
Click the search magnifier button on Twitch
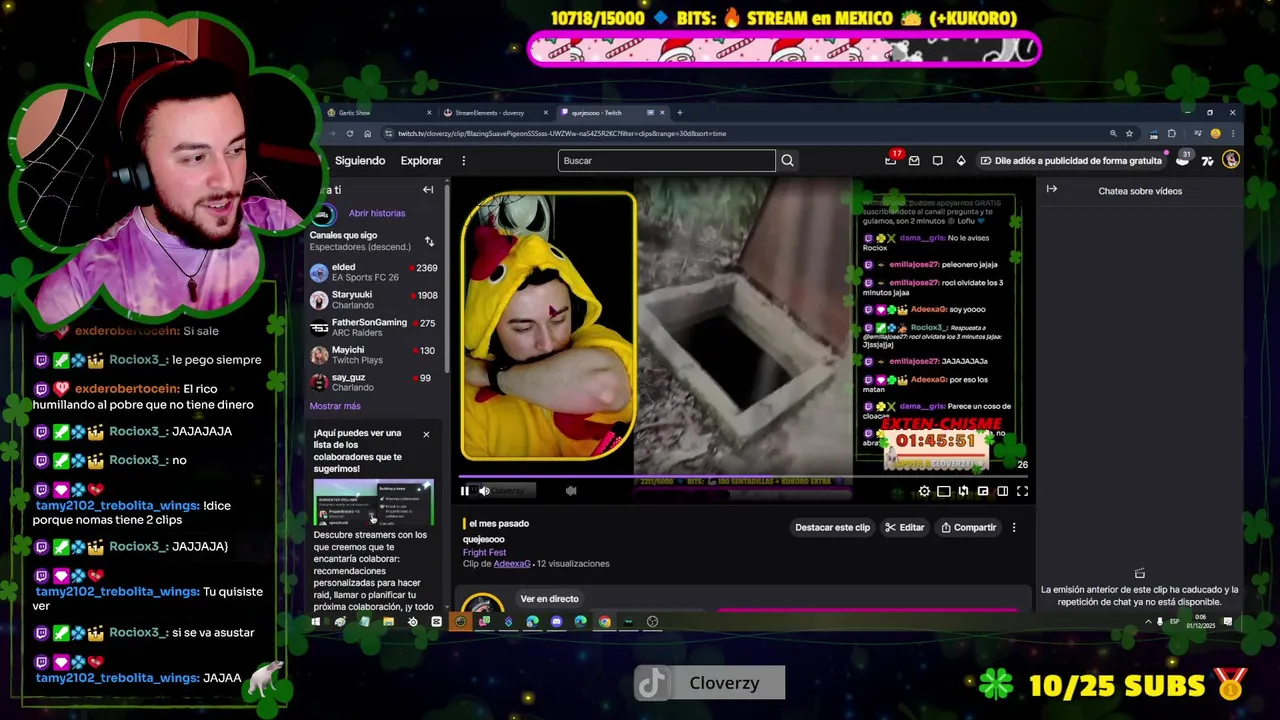point(787,160)
